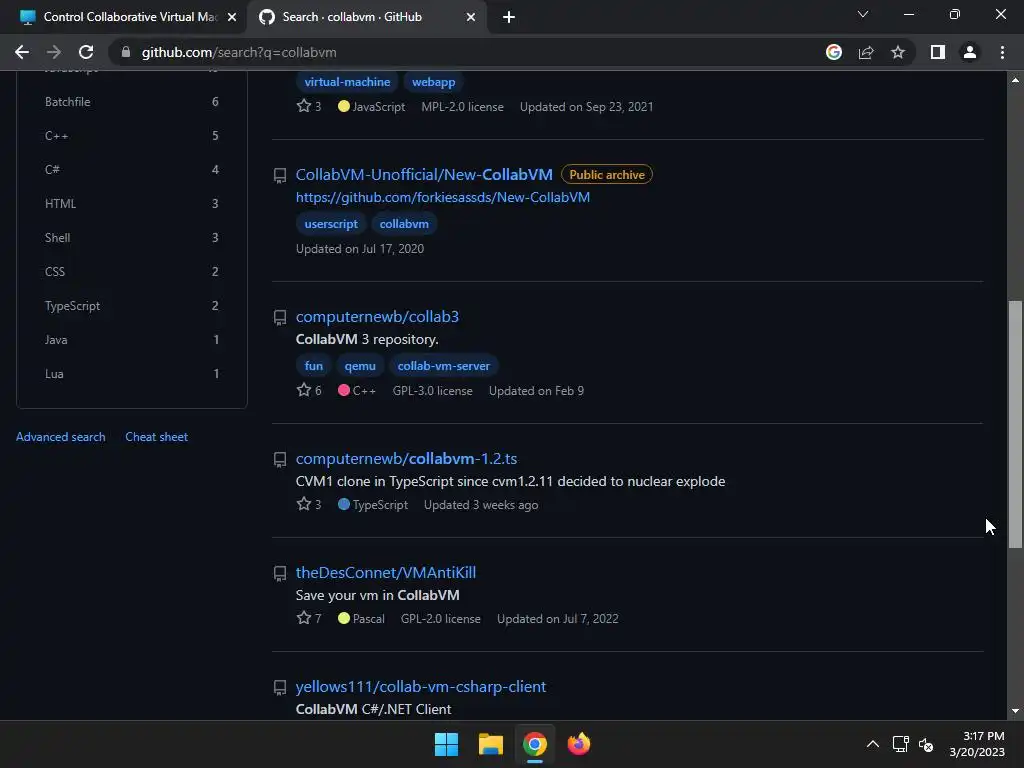The image size is (1024, 768).
Task: Click the collabvm topic tag
Action: [404, 224]
